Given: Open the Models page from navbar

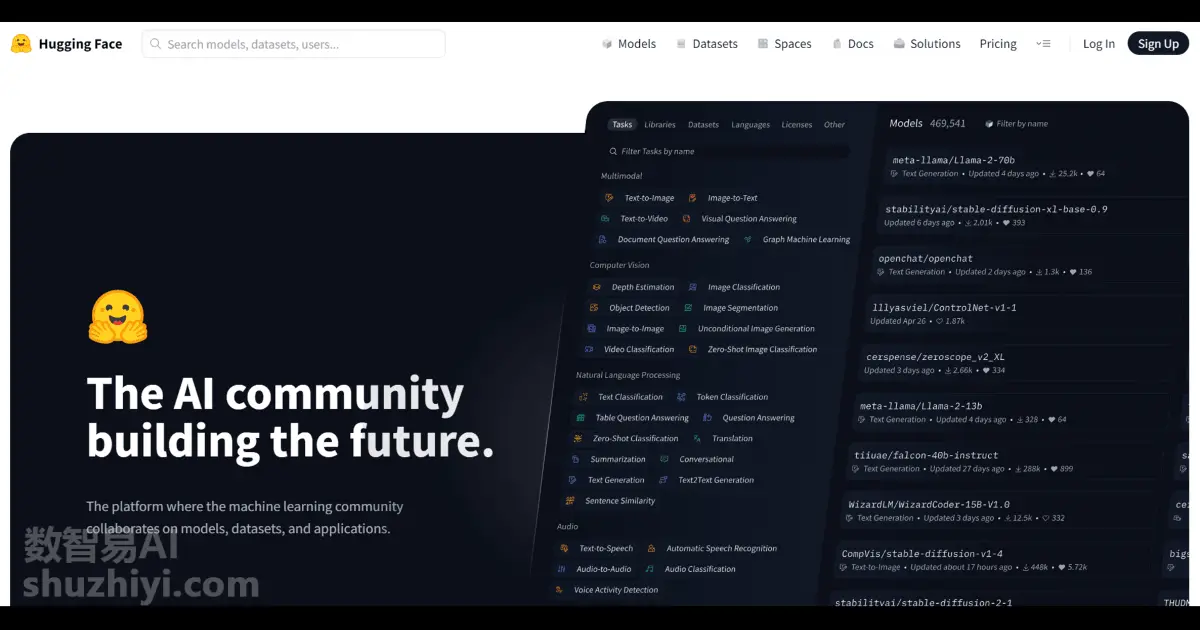Looking at the screenshot, I should coord(637,44).
